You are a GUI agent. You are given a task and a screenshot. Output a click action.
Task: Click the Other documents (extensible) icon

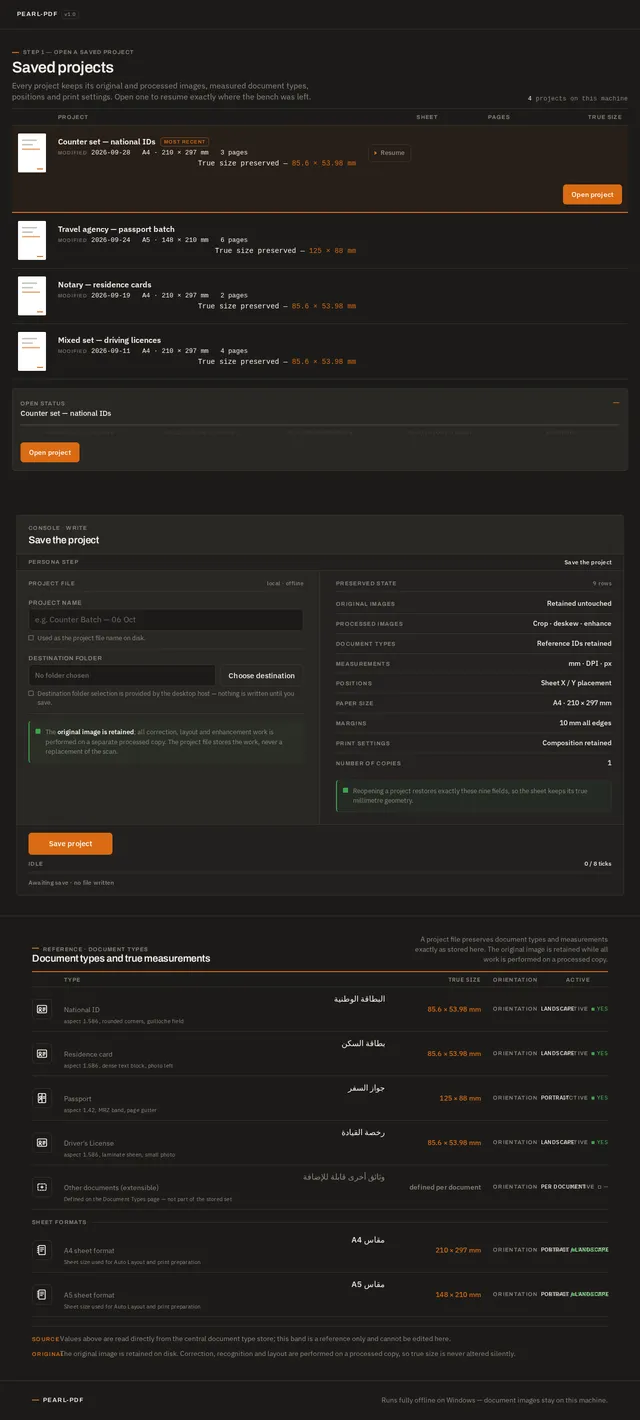pos(42,1187)
